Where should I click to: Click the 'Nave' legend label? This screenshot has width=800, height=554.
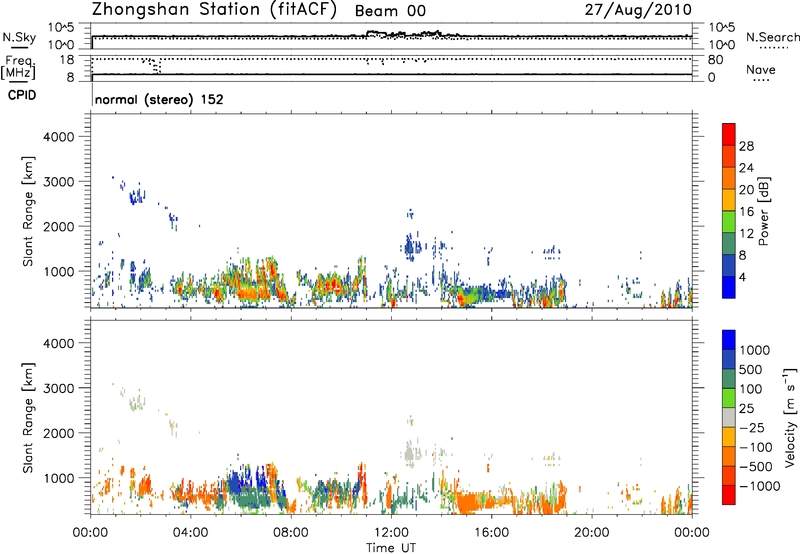(761, 70)
